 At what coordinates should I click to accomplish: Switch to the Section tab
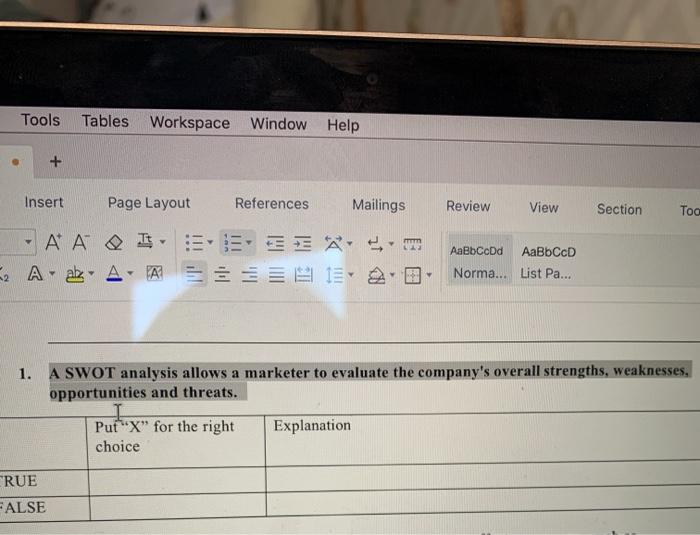coord(620,209)
